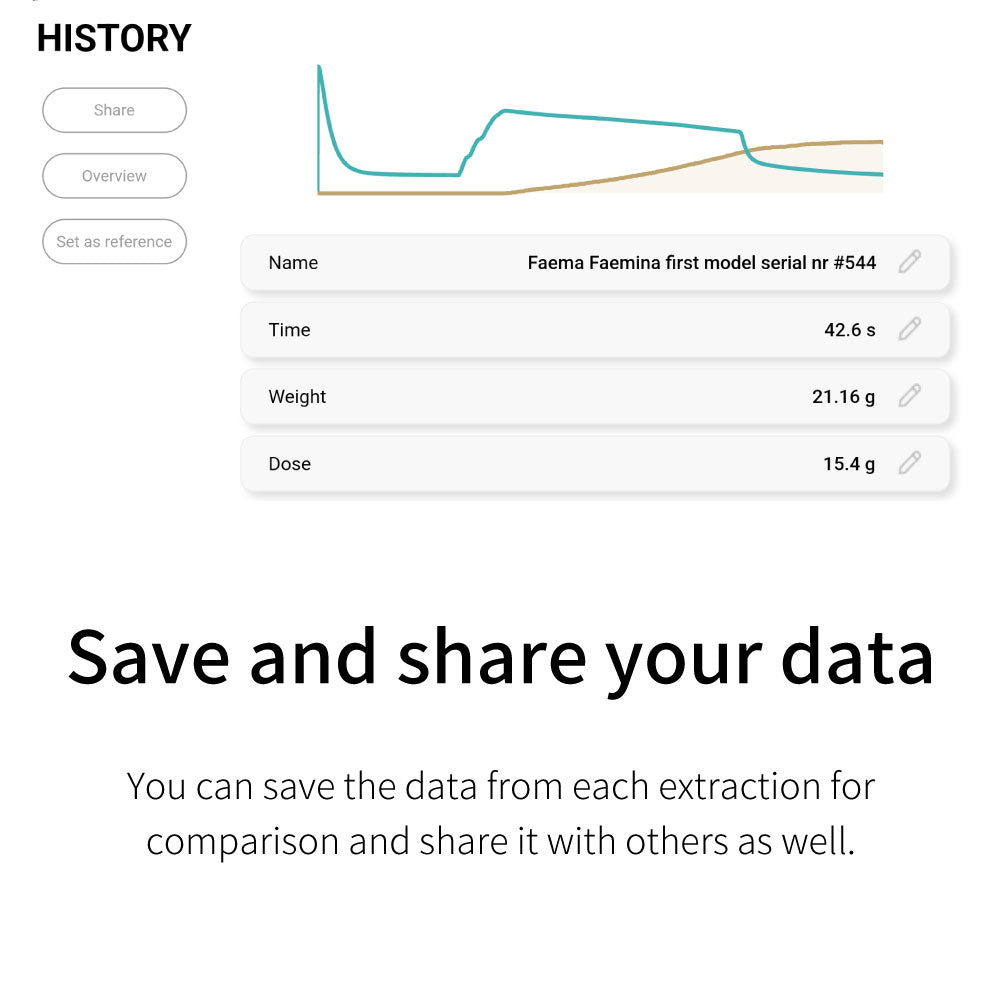
Task: Click the 42.6 s time value
Action: [849, 330]
